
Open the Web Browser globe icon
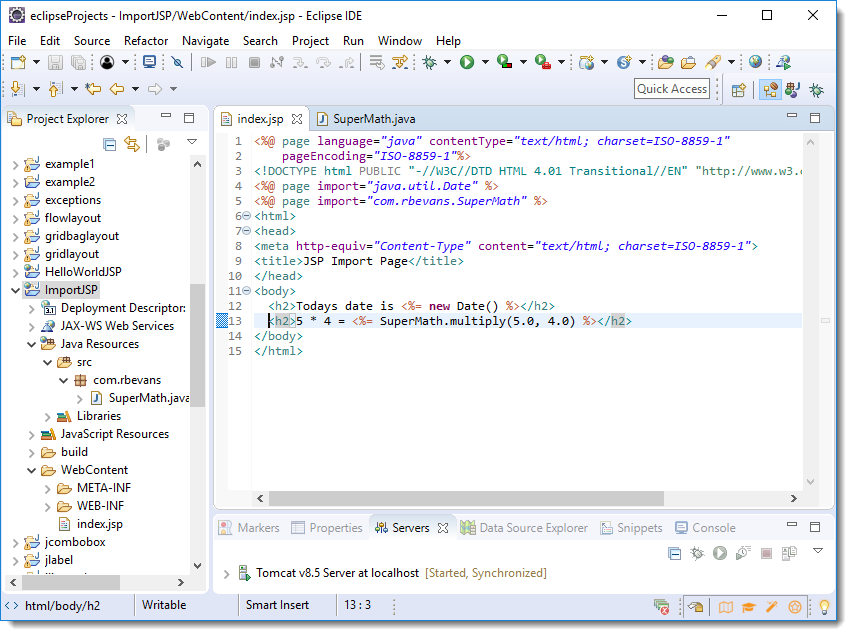pos(755,62)
